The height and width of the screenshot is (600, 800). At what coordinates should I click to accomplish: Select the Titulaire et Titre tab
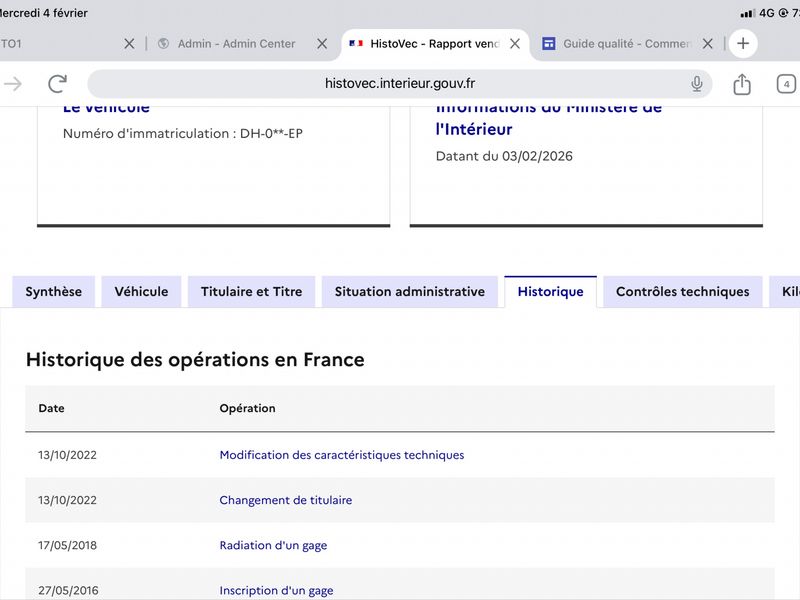point(251,292)
